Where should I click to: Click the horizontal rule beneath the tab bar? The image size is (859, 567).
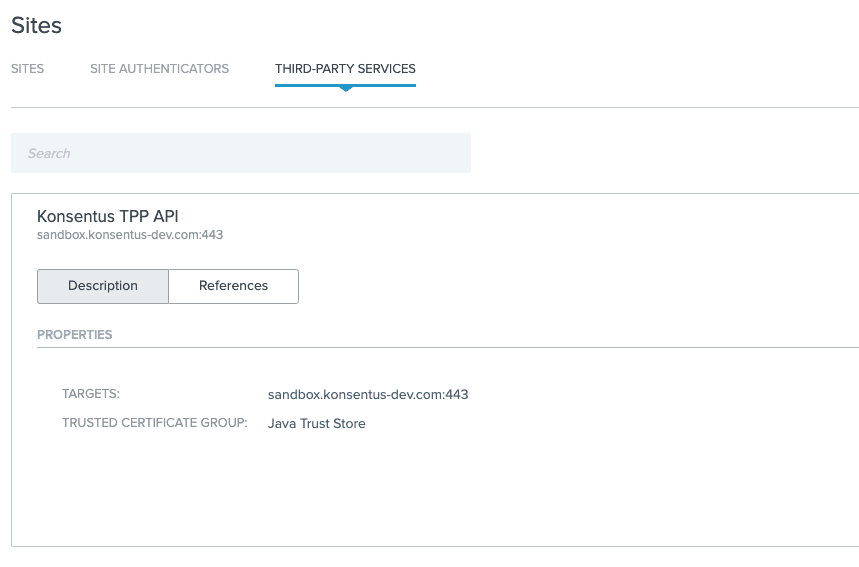coord(435,107)
